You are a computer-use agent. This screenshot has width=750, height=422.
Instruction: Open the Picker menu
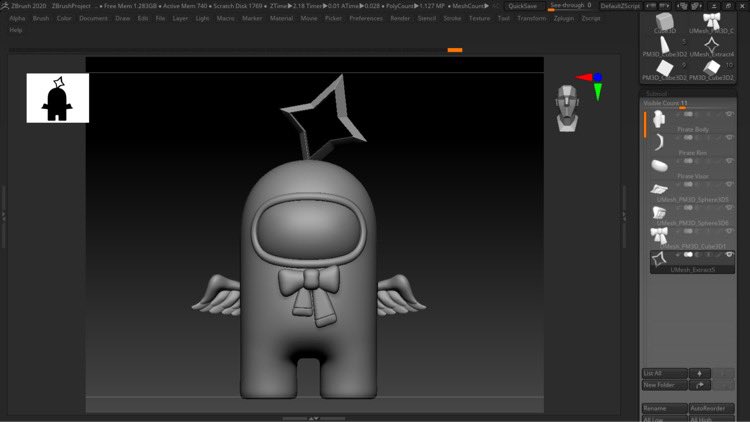point(333,18)
